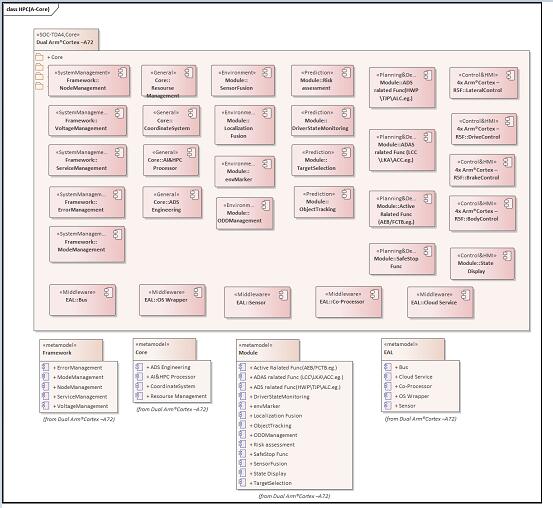Click the component icon on the DriveControl box

pyautogui.click(x=509, y=121)
